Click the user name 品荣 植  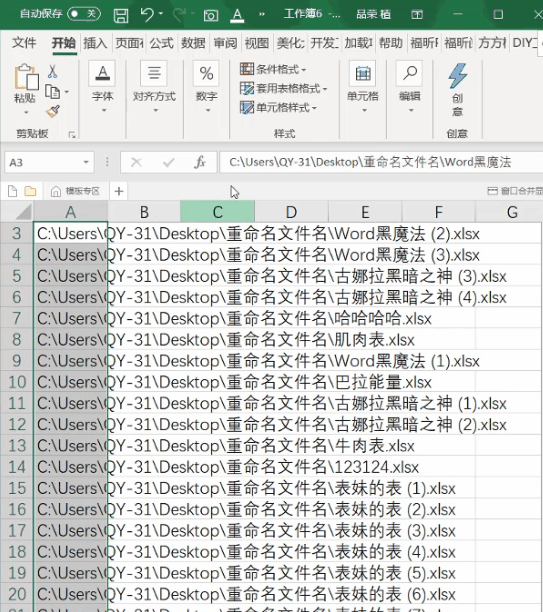click(373, 15)
